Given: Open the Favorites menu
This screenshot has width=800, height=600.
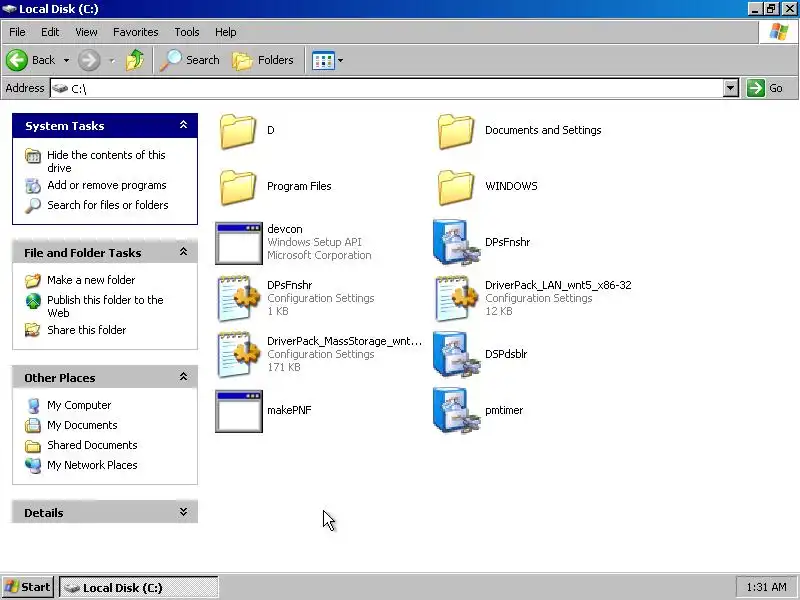Looking at the screenshot, I should click(x=136, y=32).
